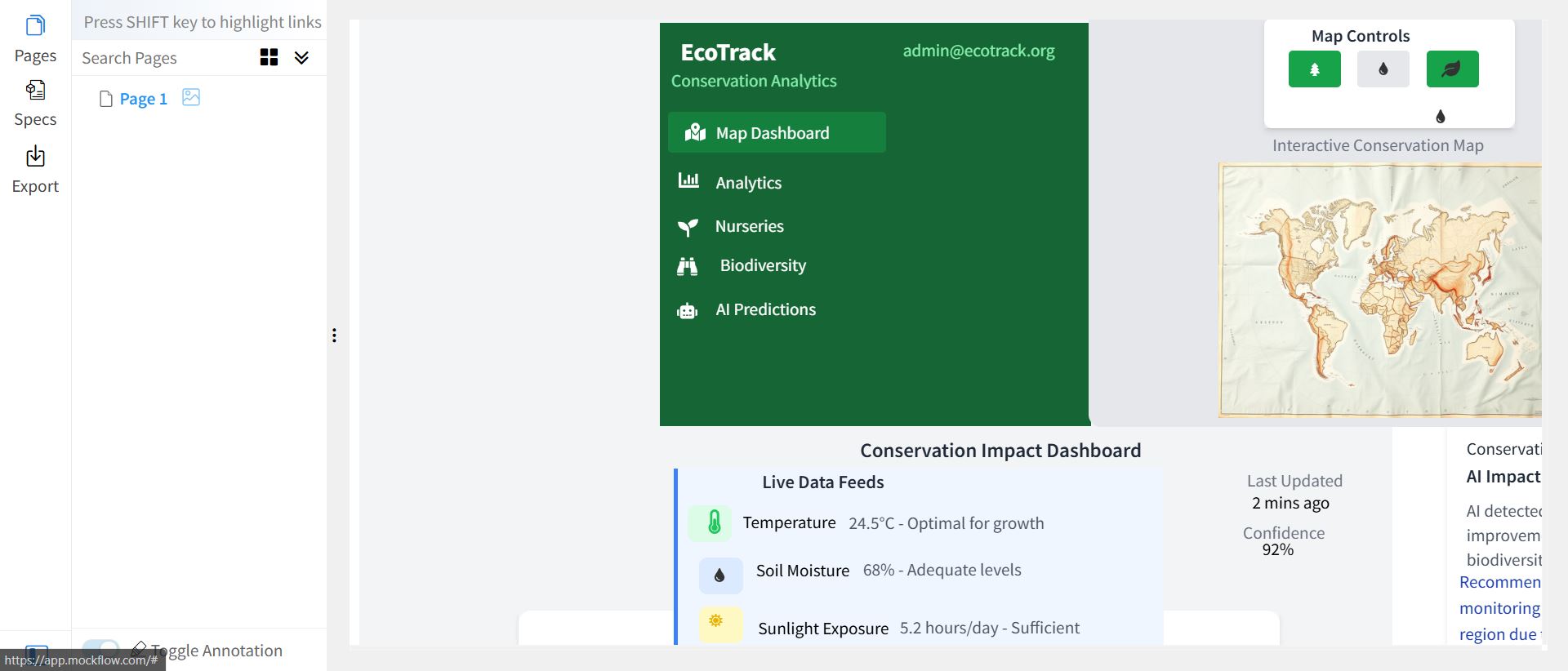The height and width of the screenshot is (671, 1568).
Task: Click the map marker icon beside Map Dashboard
Action: click(695, 132)
